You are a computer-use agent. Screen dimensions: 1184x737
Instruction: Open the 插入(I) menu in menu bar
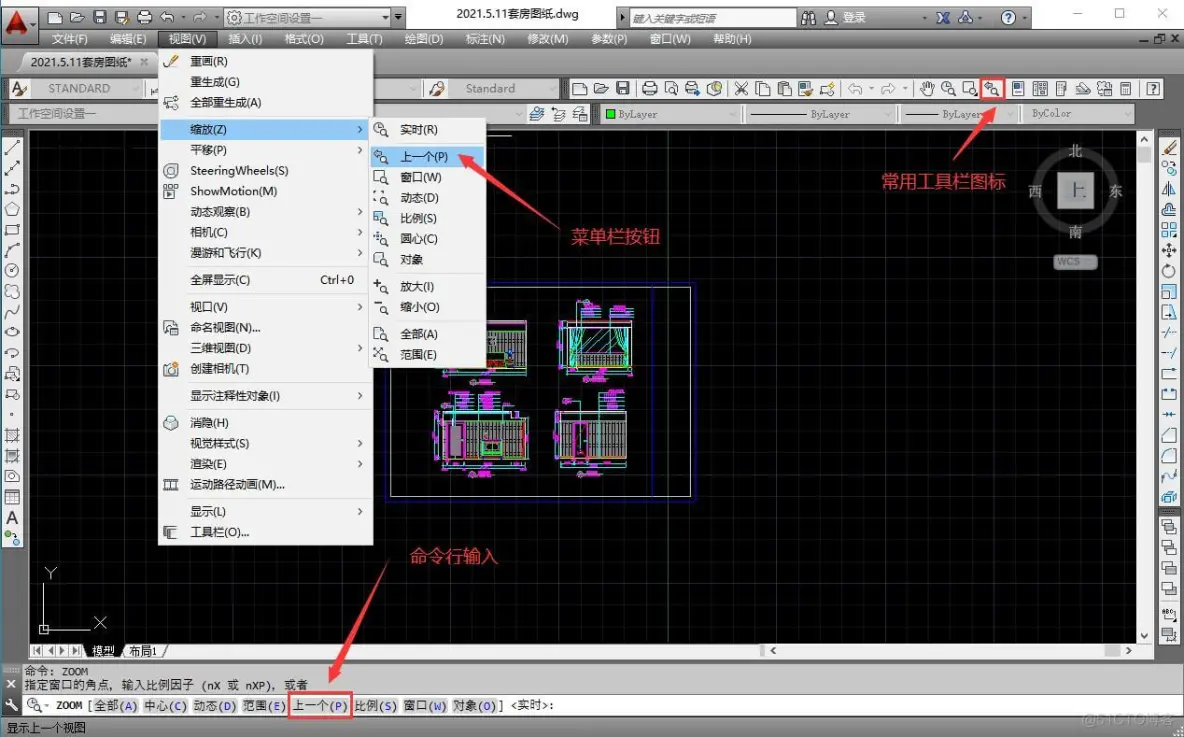(x=245, y=39)
